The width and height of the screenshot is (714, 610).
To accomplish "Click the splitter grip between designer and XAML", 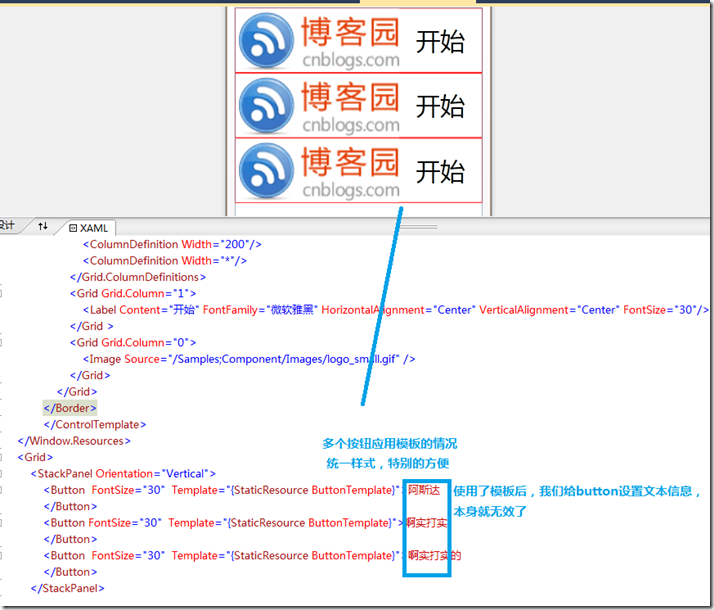I will (418, 226).
